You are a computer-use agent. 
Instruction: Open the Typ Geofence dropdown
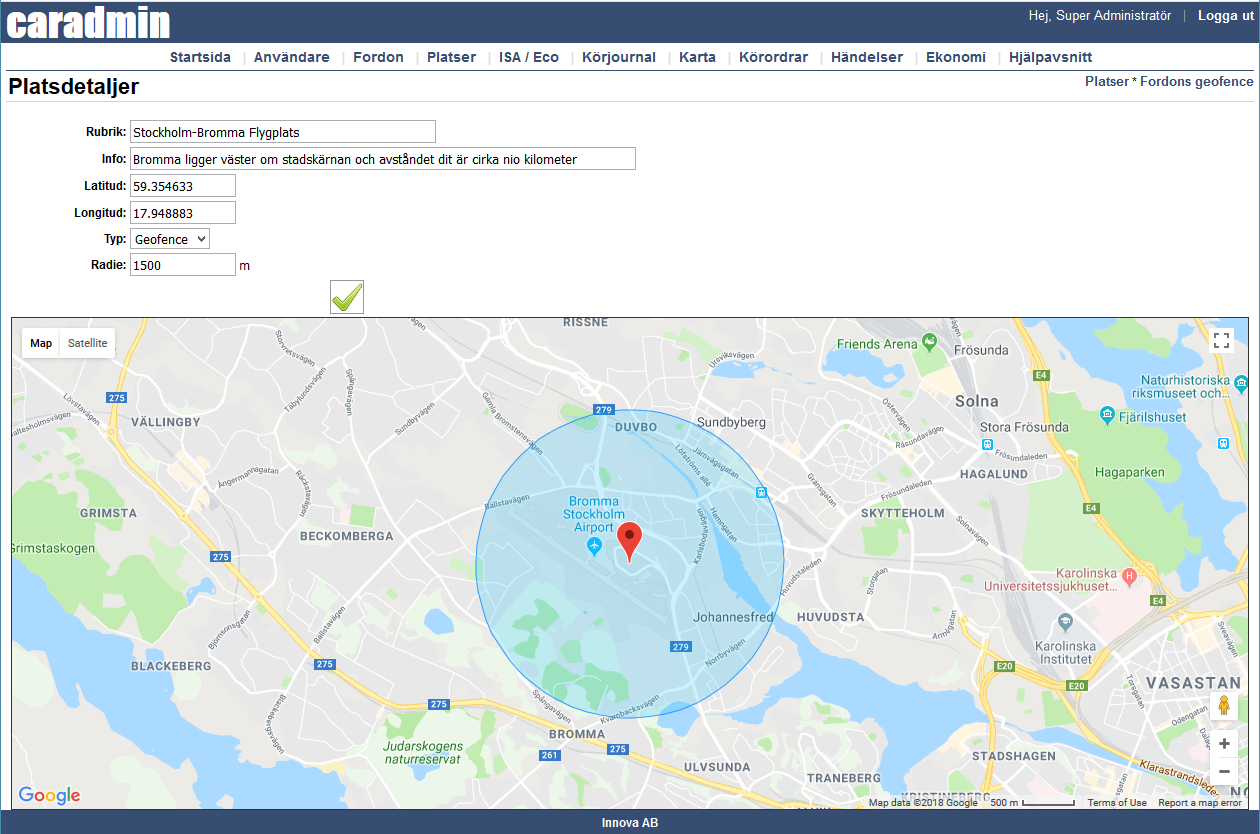pyautogui.click(x=170, y=239)
